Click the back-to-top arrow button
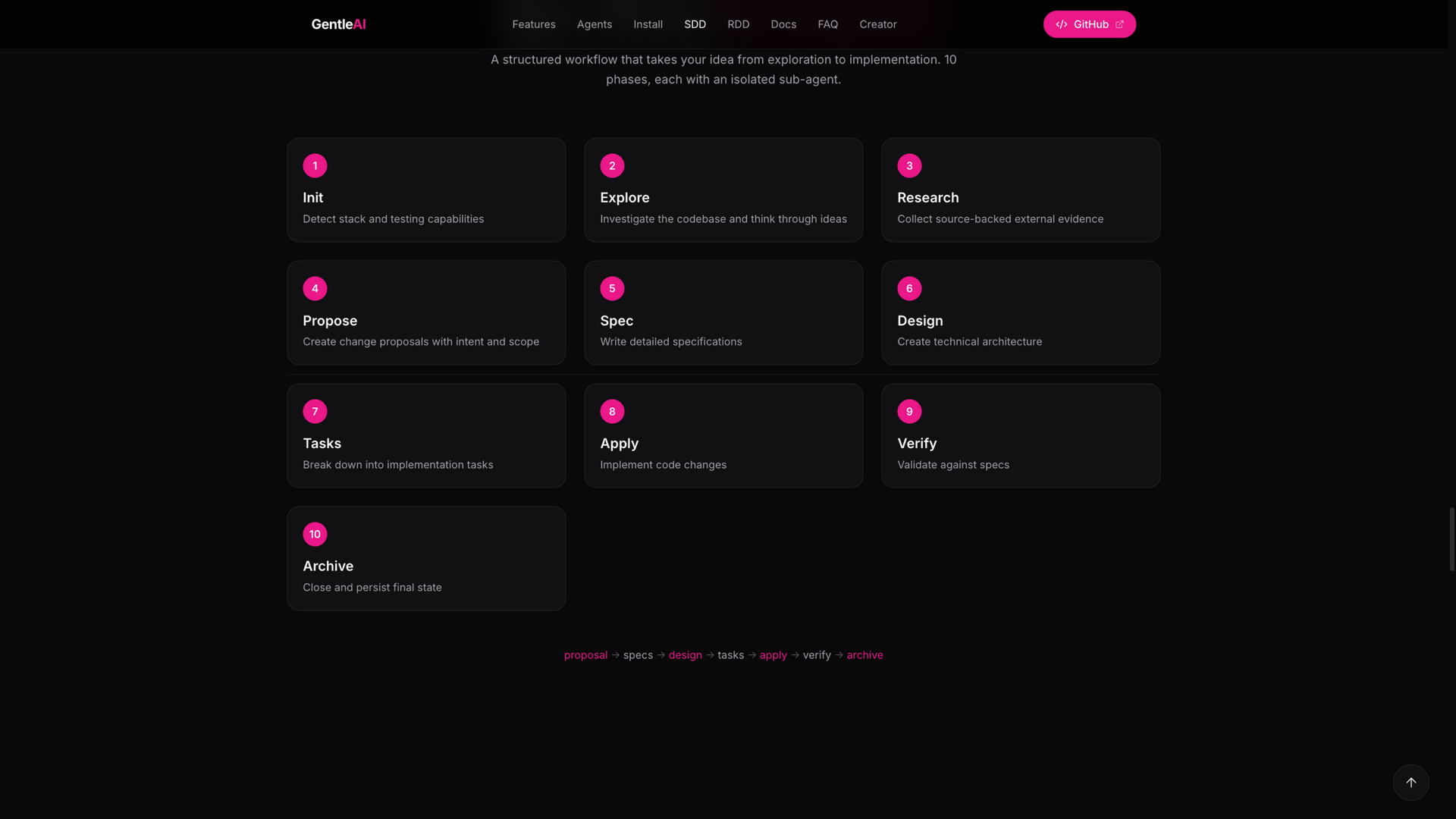The image size is (1456, 819). coord(1411,783)
